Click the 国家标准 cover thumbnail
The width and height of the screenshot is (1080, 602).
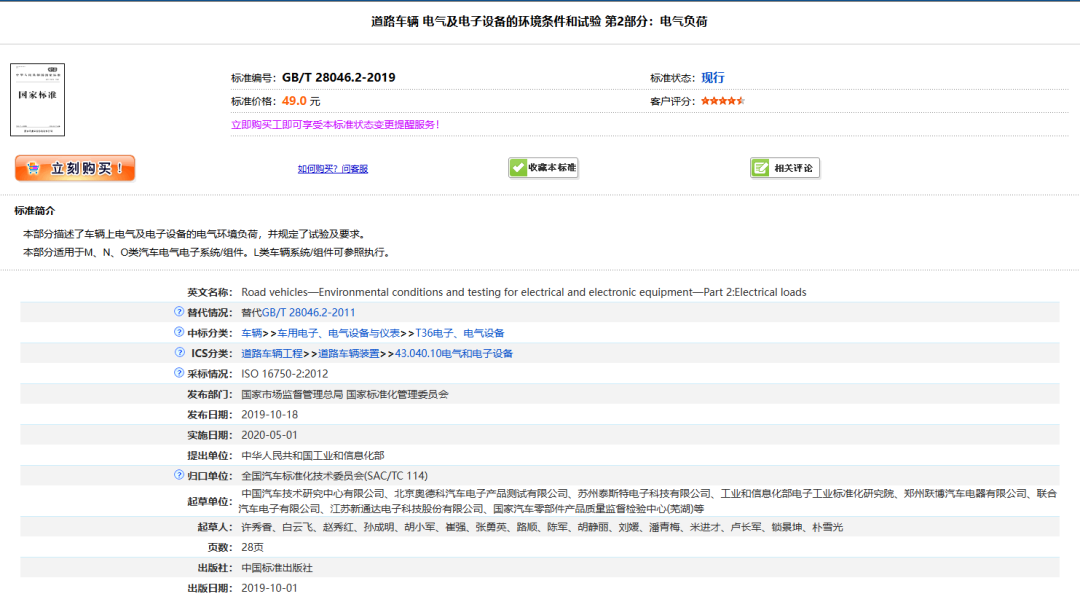coord(37,100)
